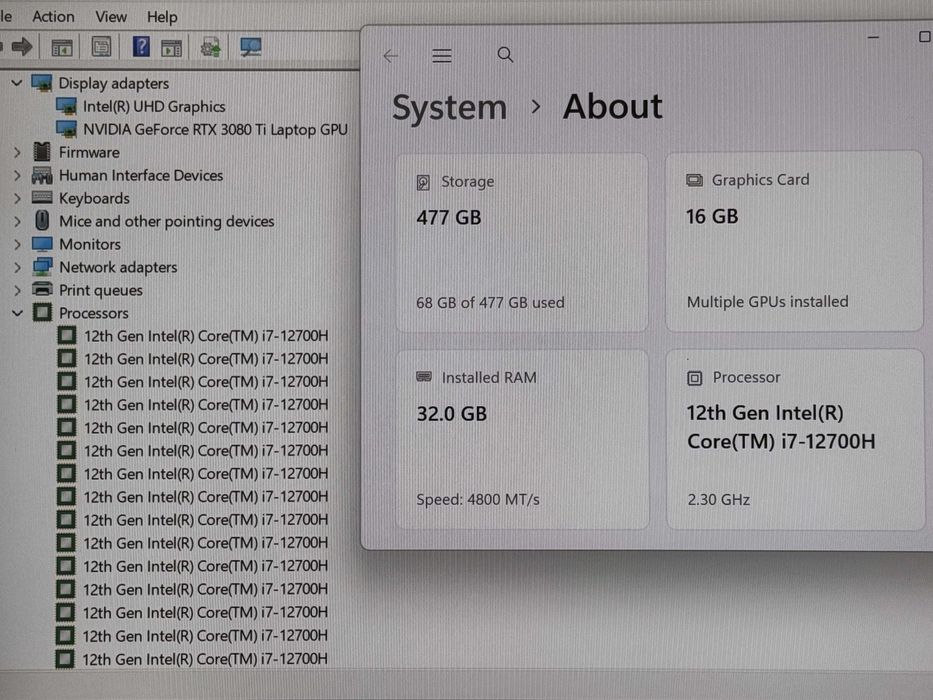
Task: Expand the Human Interface Devices node
Action: [x=17, y=176]
